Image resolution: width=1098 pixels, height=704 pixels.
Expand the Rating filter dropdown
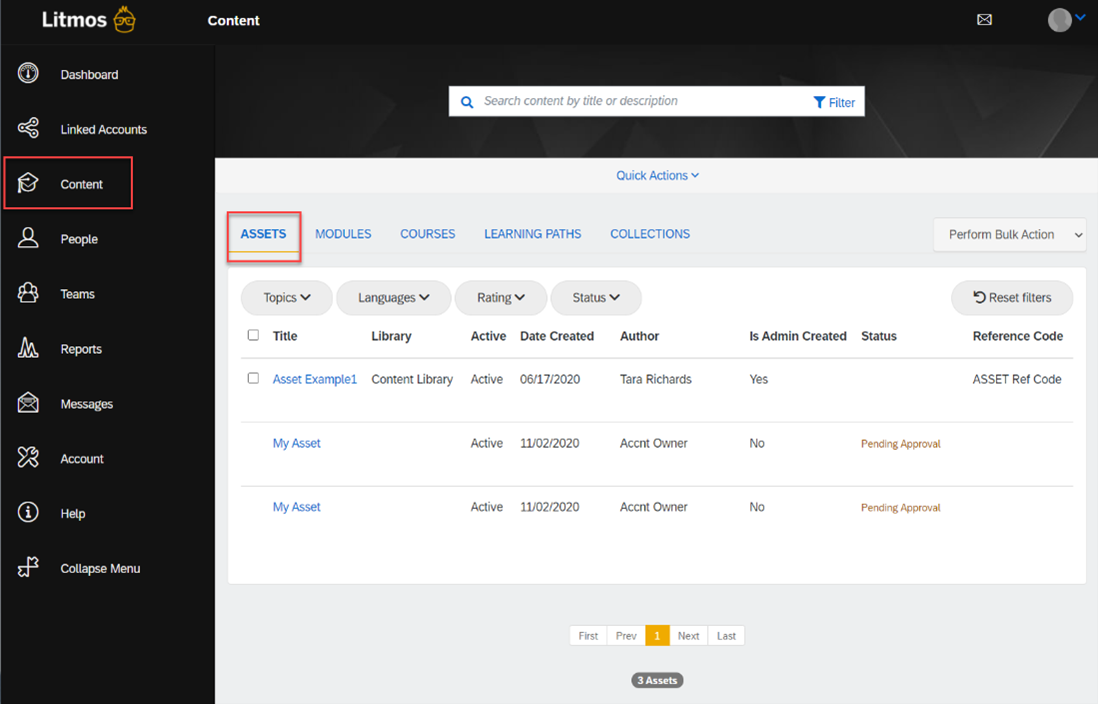point(501,298)
